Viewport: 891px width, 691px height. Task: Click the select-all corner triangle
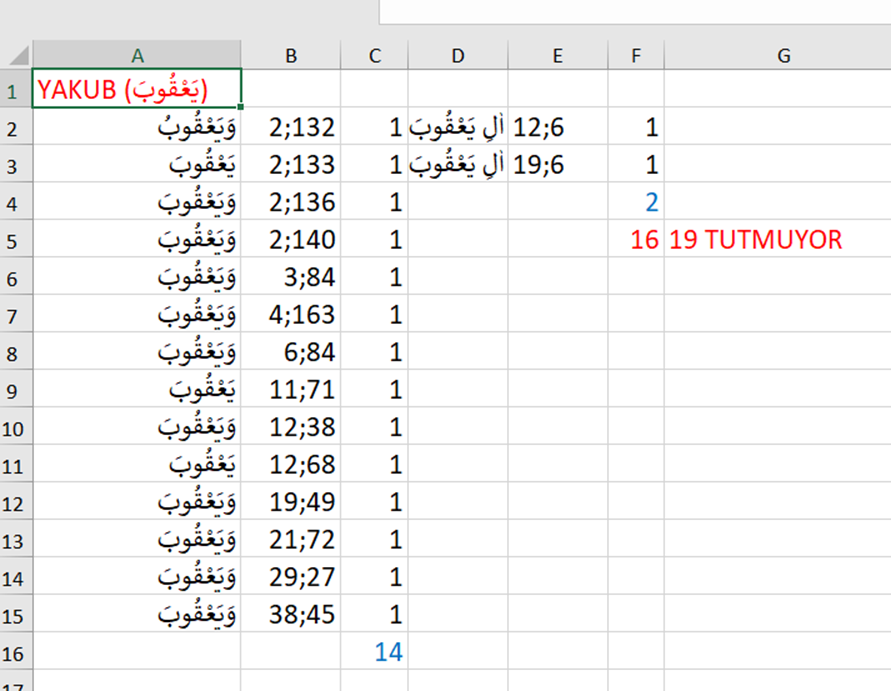pyautogui.click(x=17, y=55)
